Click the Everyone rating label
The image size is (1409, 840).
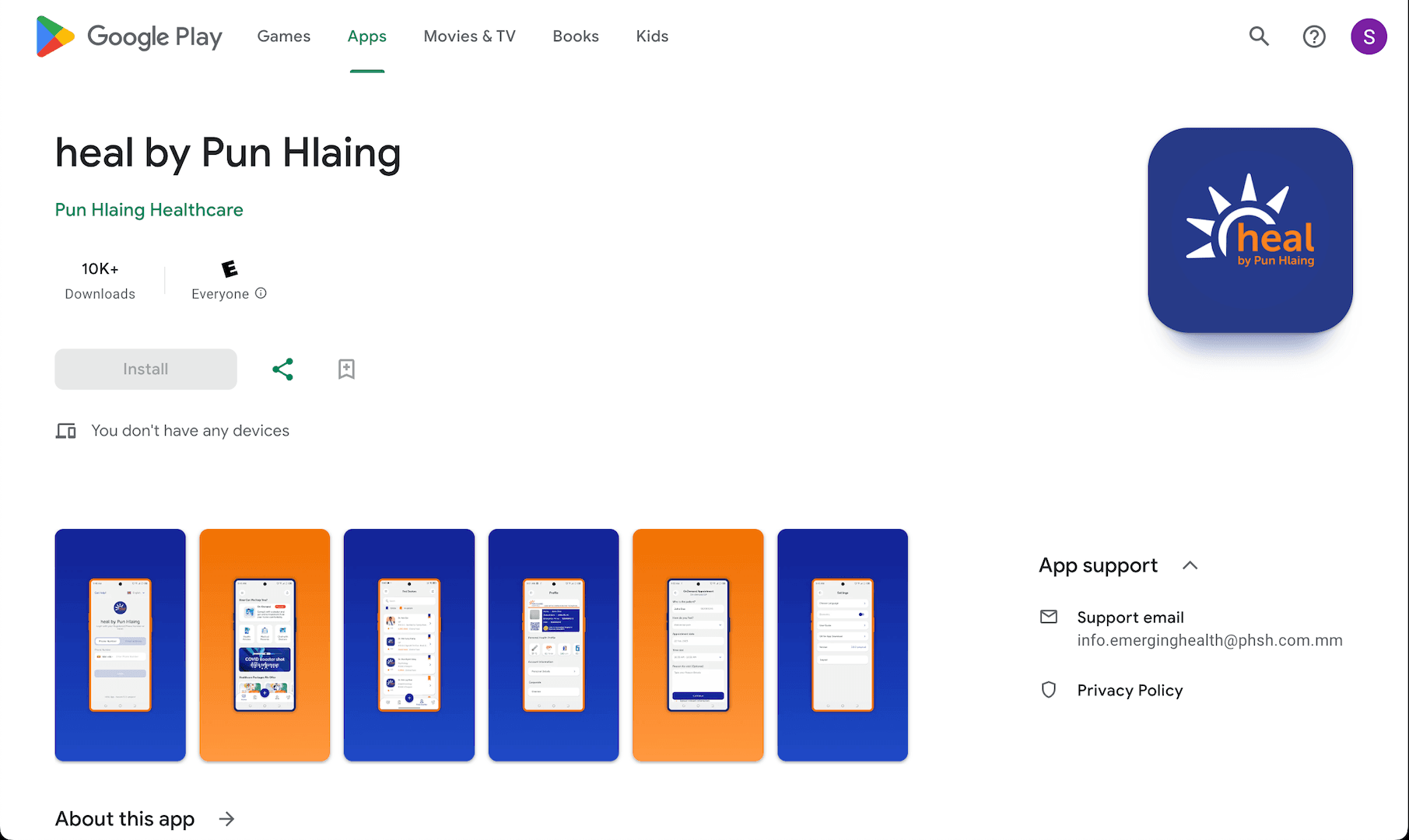(x=220, y=294)
